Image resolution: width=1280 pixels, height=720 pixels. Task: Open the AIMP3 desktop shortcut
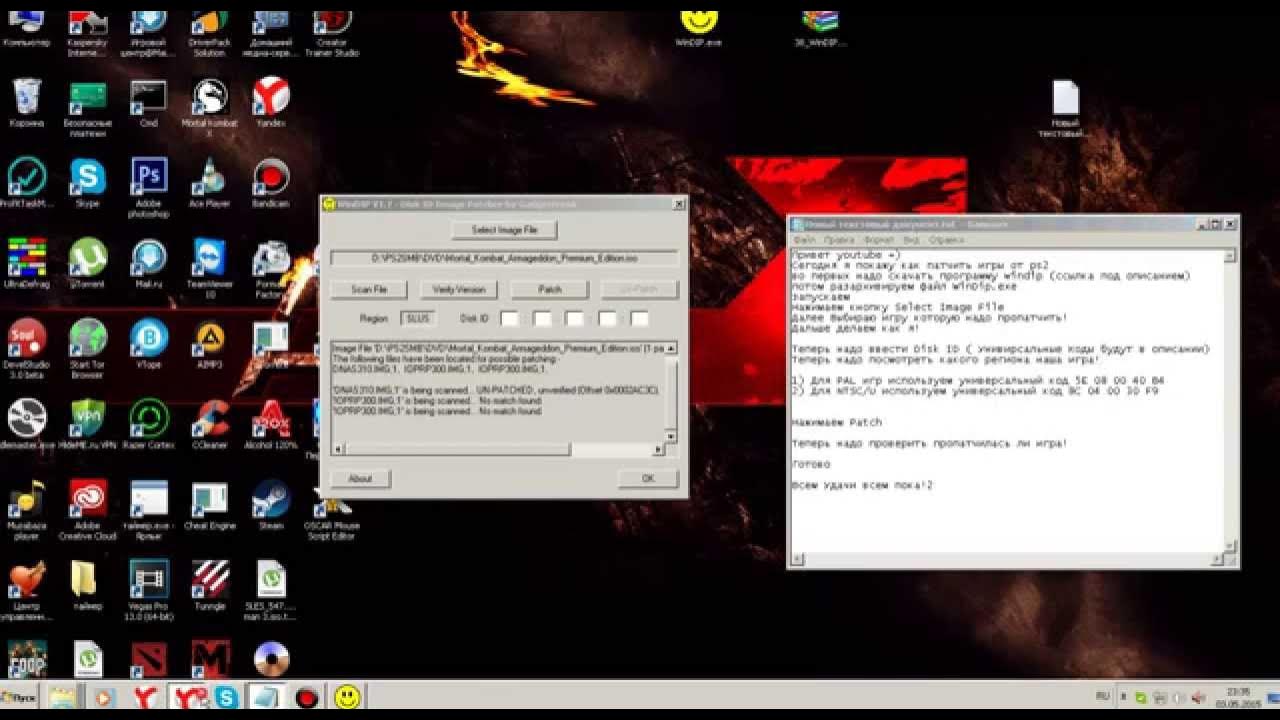210,345
